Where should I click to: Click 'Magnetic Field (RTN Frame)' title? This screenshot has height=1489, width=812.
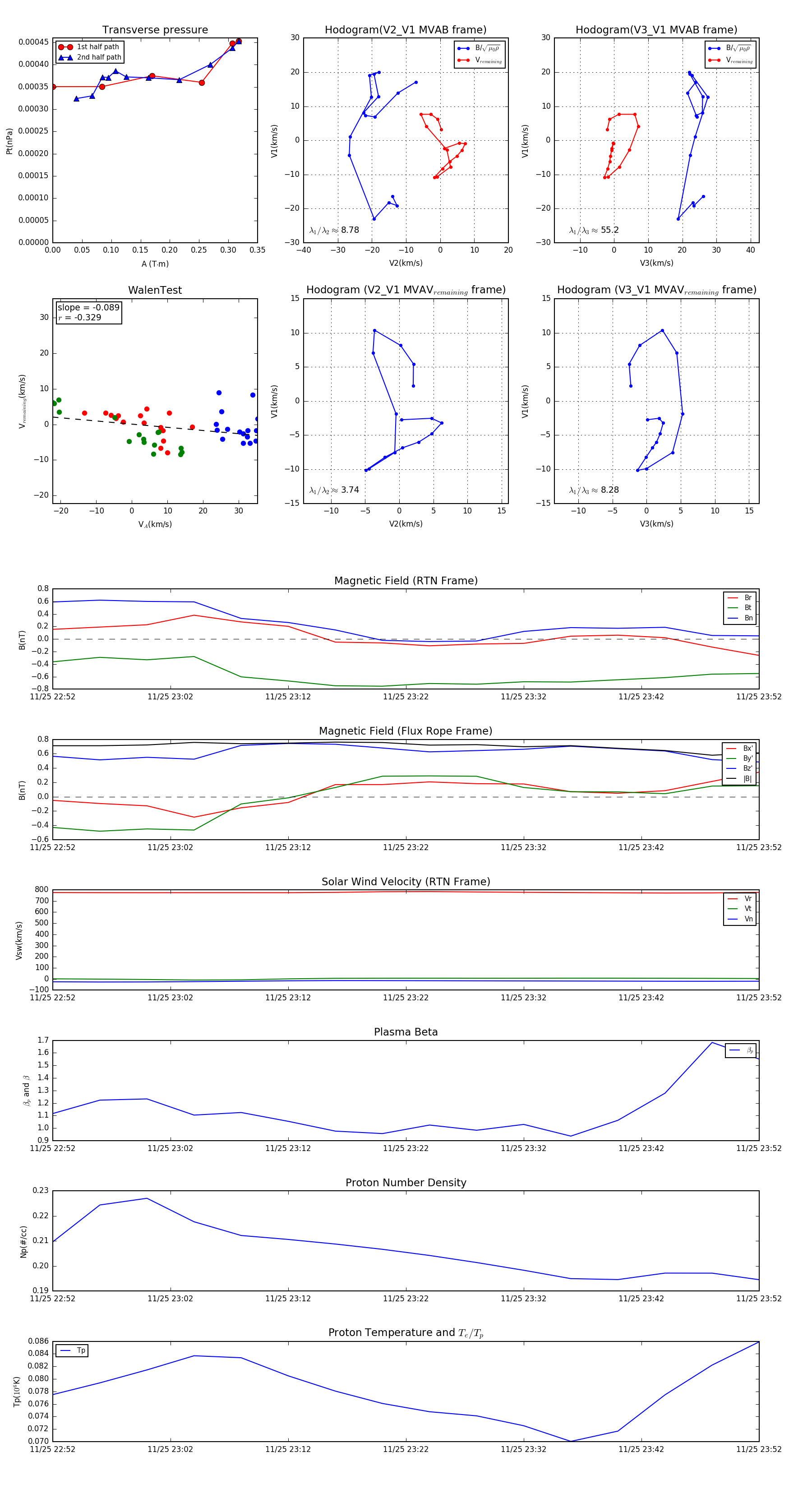[x=406, y=581]
